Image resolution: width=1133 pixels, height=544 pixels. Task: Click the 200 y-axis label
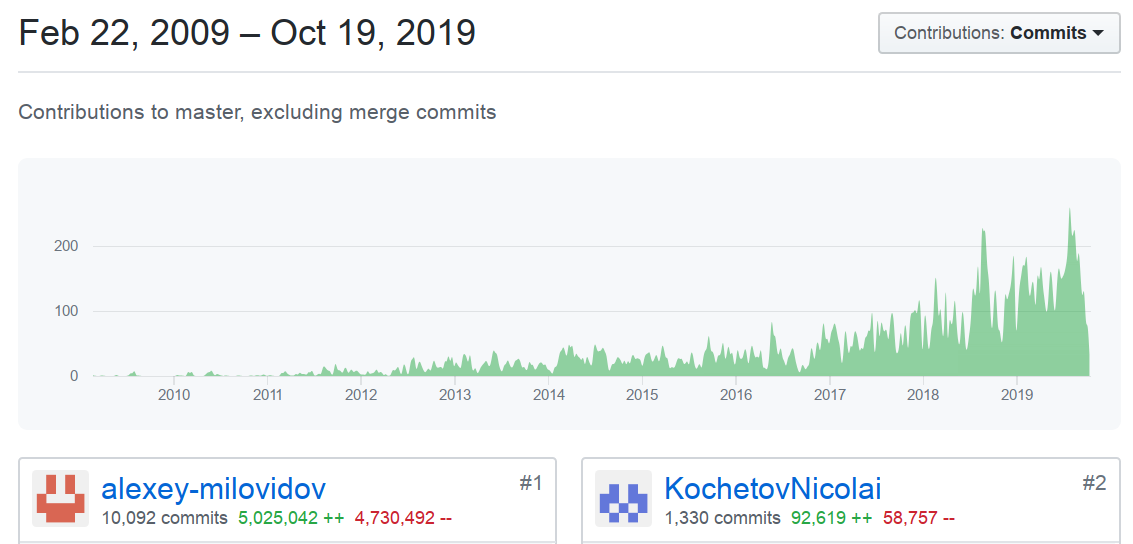65,246
